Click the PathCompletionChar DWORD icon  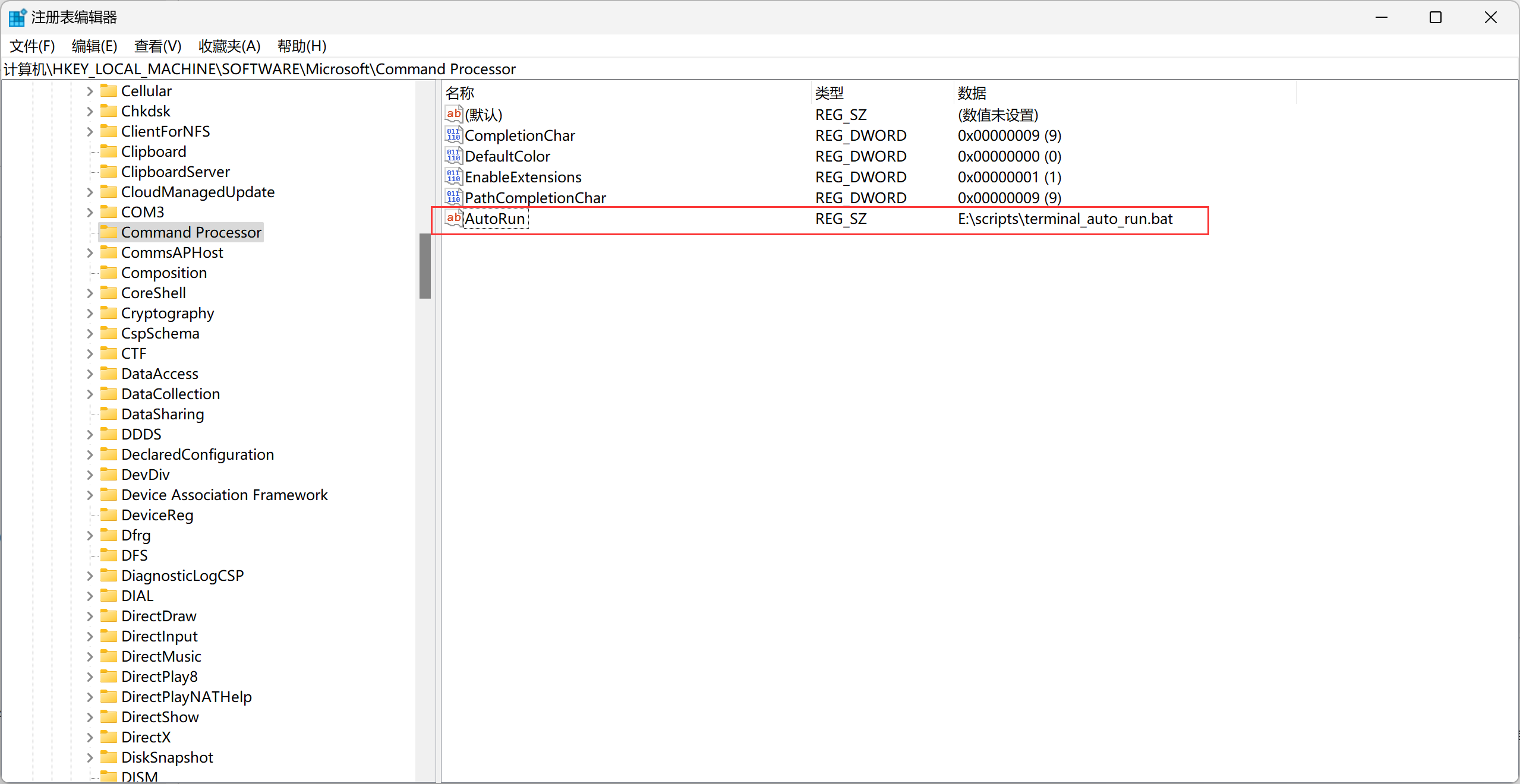[453, 198]
